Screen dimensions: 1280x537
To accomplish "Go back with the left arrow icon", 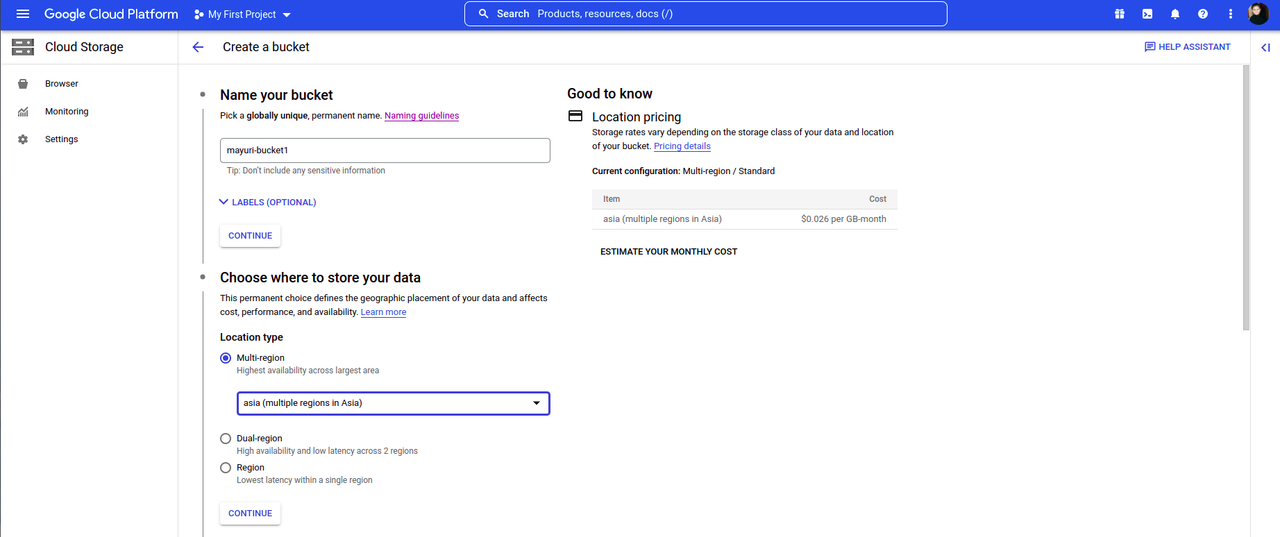I will tap(198, 47).
